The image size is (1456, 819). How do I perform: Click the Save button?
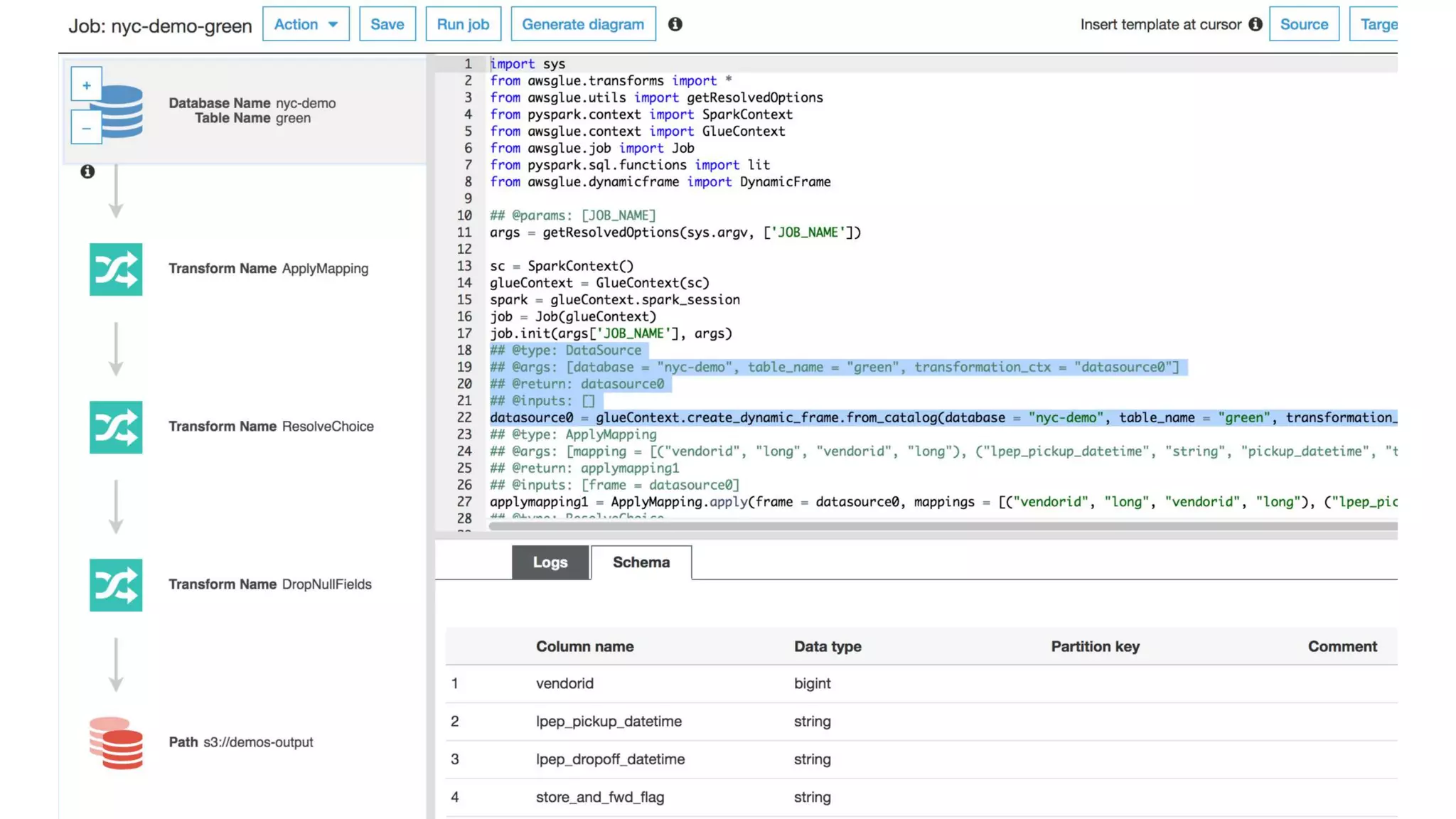click(387, 24)
